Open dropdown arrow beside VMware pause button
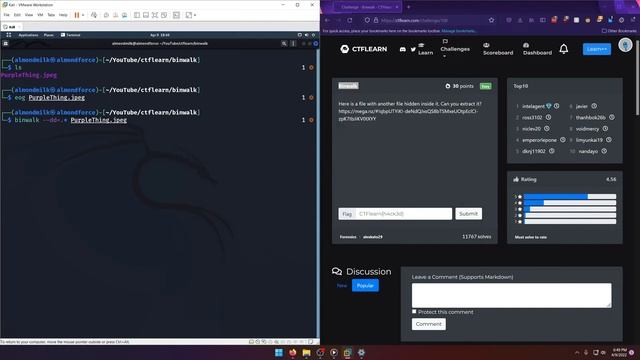 click(x=83, y=15)
